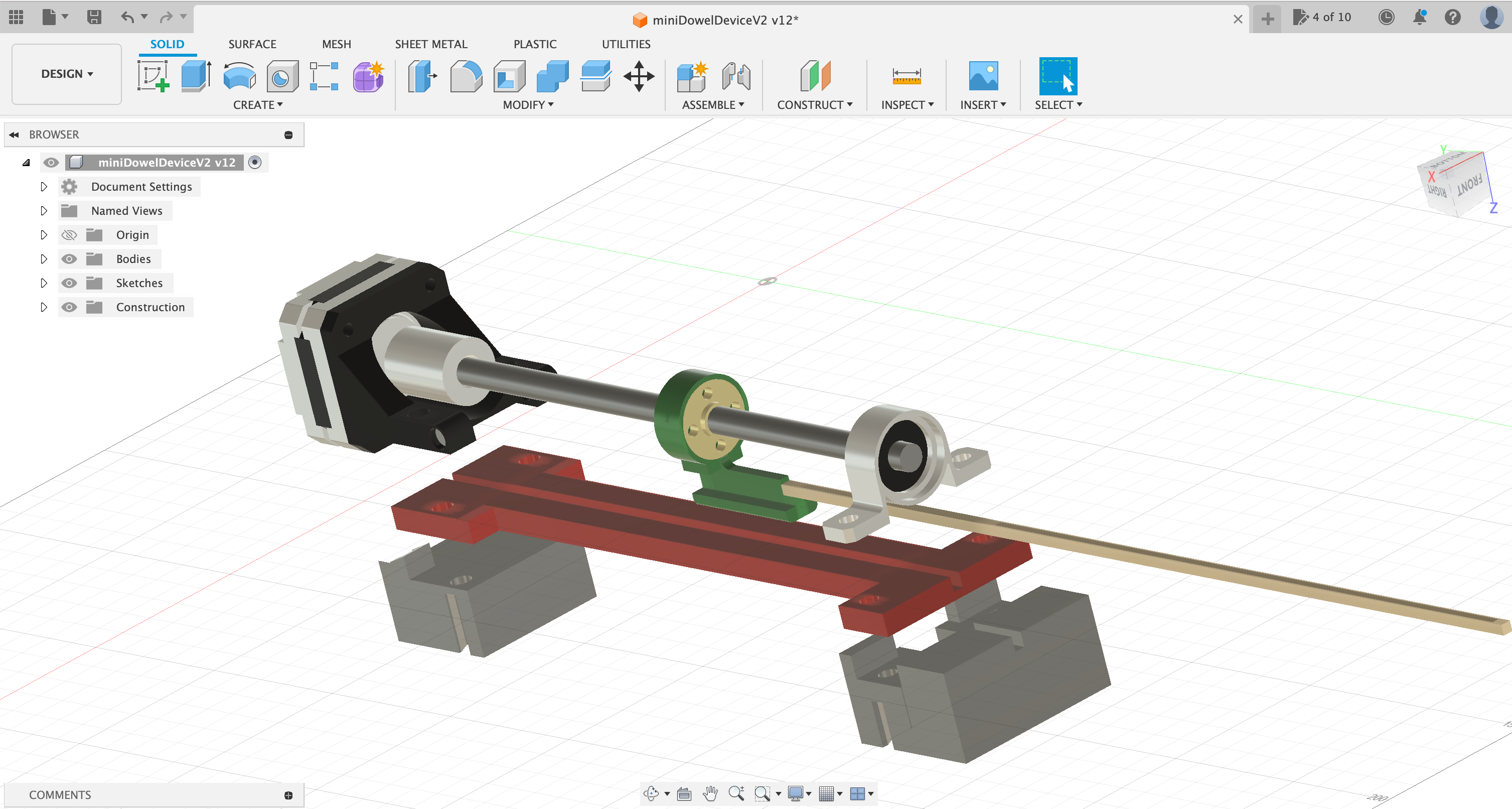
Task: Show the hidden Origin folder
Action: pyautogui.click(x=69, y=235)
